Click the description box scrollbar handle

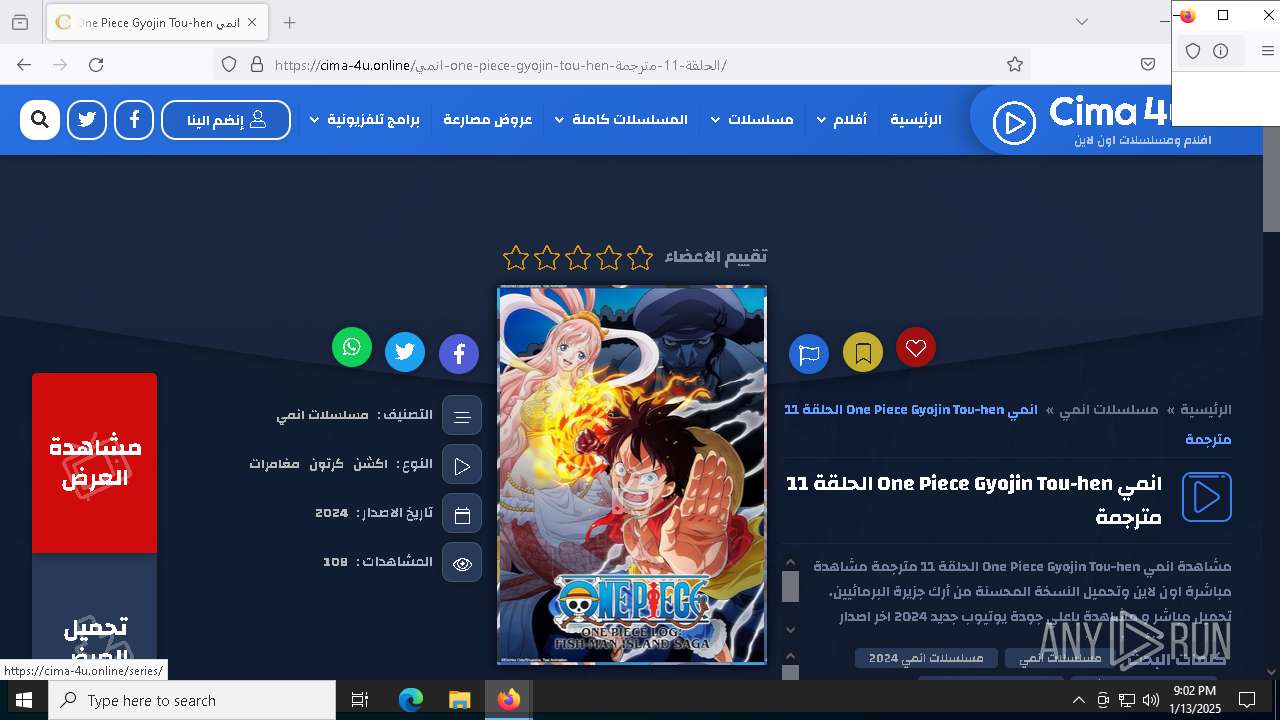790,587
